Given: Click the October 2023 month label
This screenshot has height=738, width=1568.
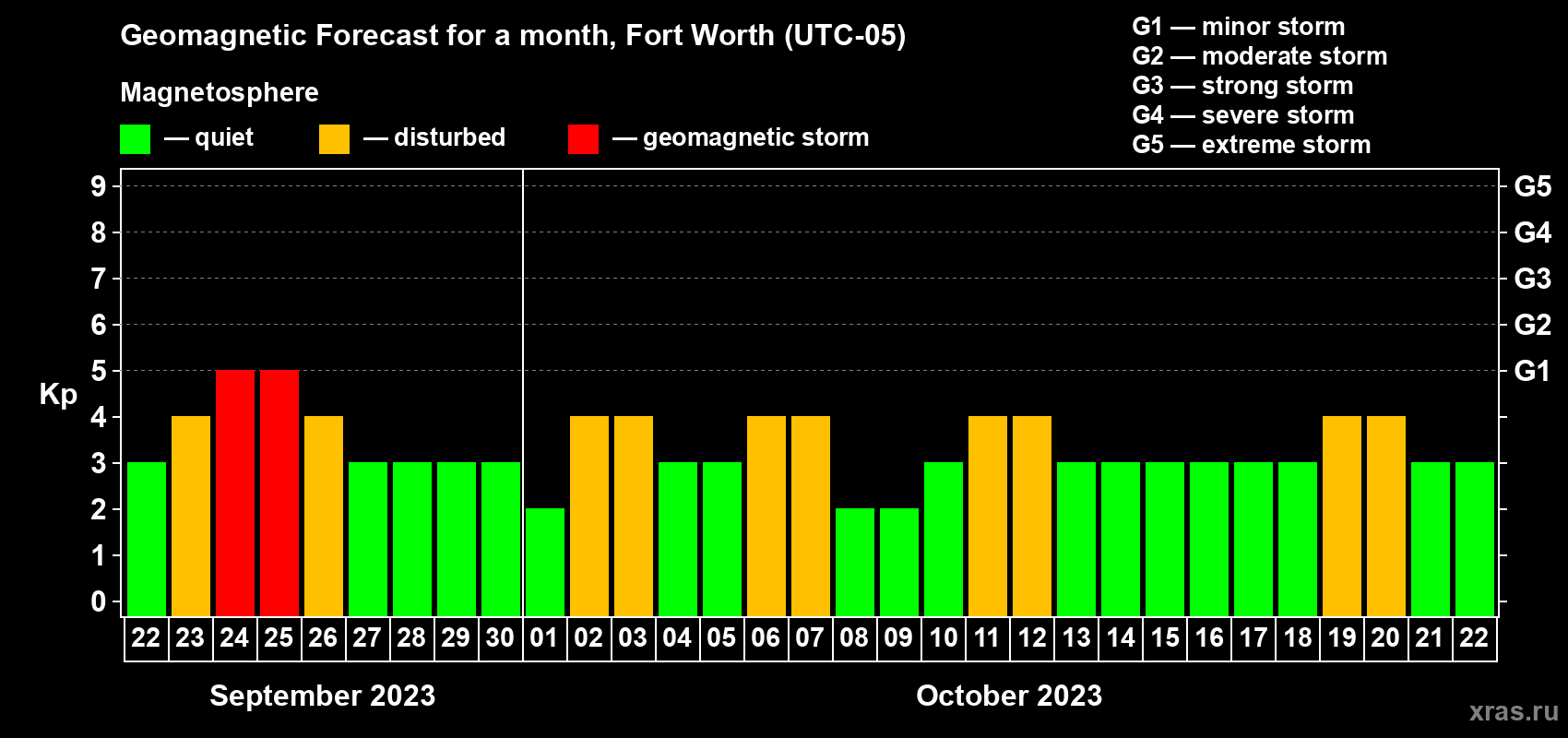Looking at the screenshot, I should [1009, 696].
